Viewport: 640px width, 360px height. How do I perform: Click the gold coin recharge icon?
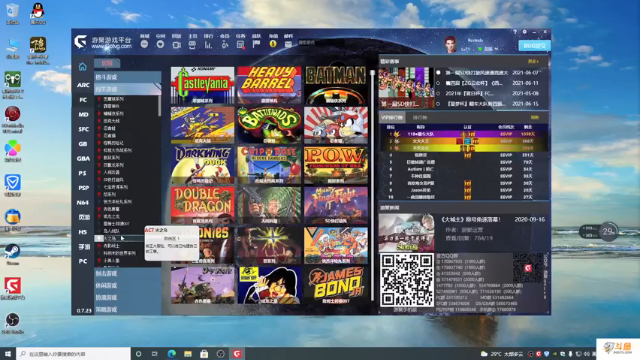273,44
